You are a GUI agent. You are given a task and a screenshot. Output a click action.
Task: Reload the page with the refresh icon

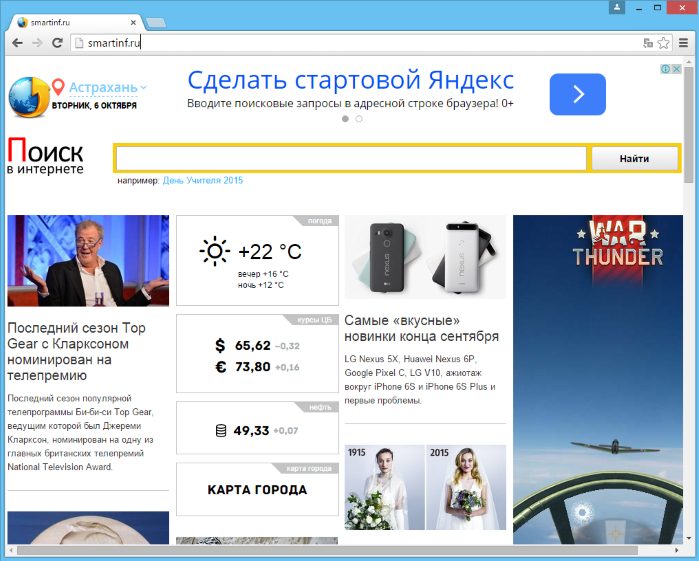pyautogui.click(x=57, y=43)
